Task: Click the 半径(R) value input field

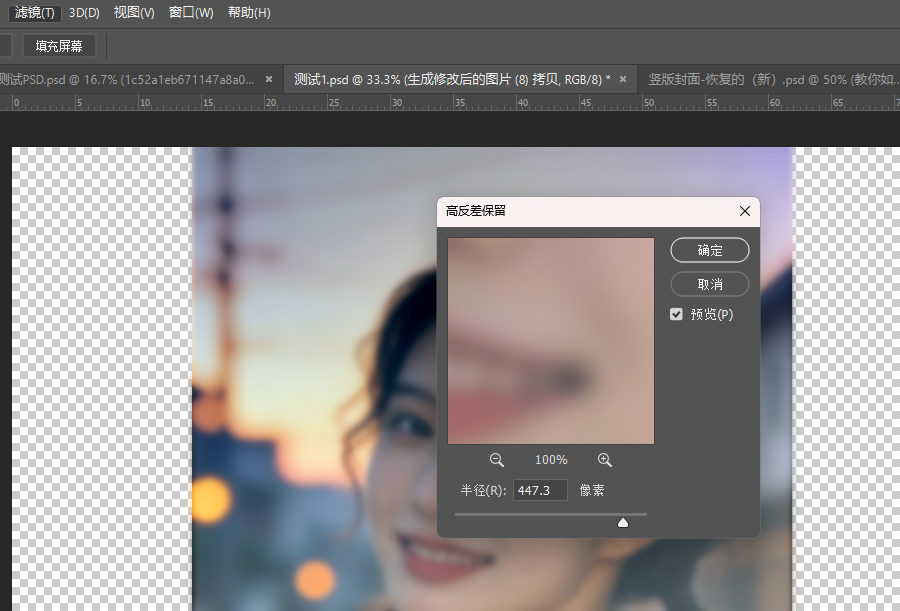Action: point(540,490)
